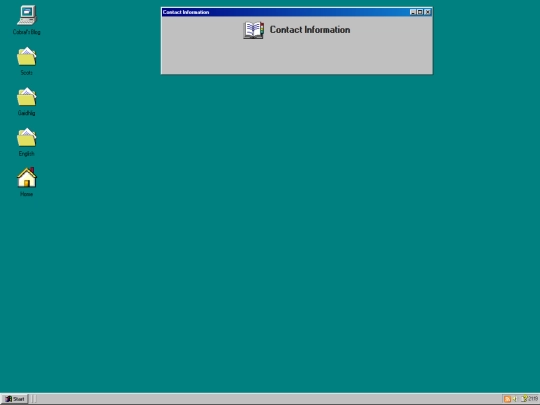Click the address book icon in Contact Information
This screenshot has width=540, height=405.
click(x=254, y=30)
